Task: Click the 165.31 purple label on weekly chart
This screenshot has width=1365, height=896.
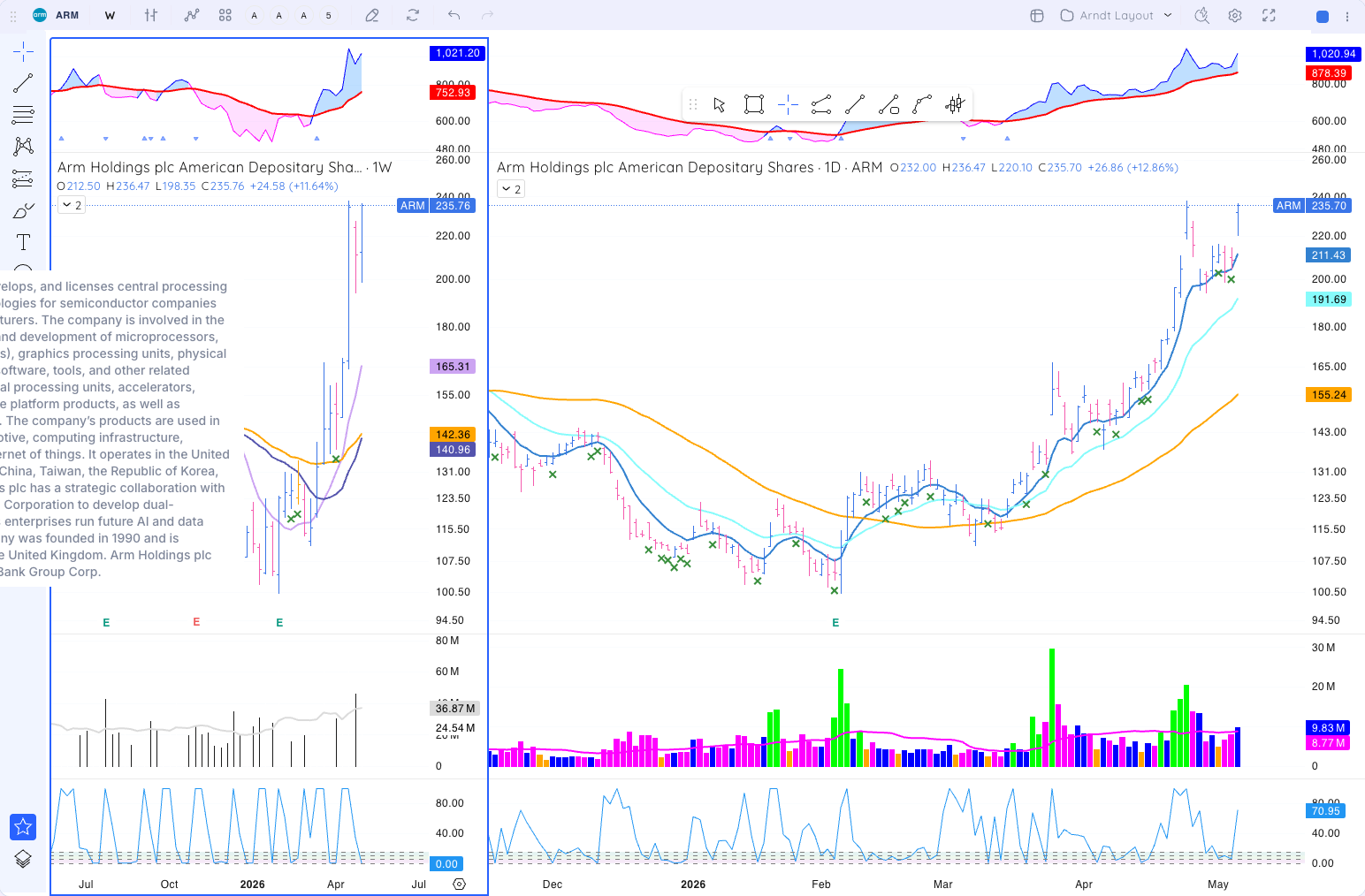Action: pyautogui.click(x=453, y=367)
